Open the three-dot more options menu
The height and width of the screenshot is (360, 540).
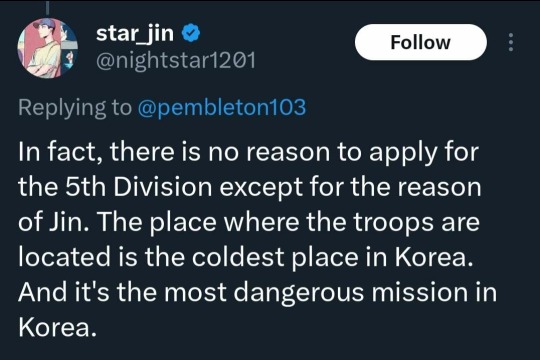click(511, 42)
